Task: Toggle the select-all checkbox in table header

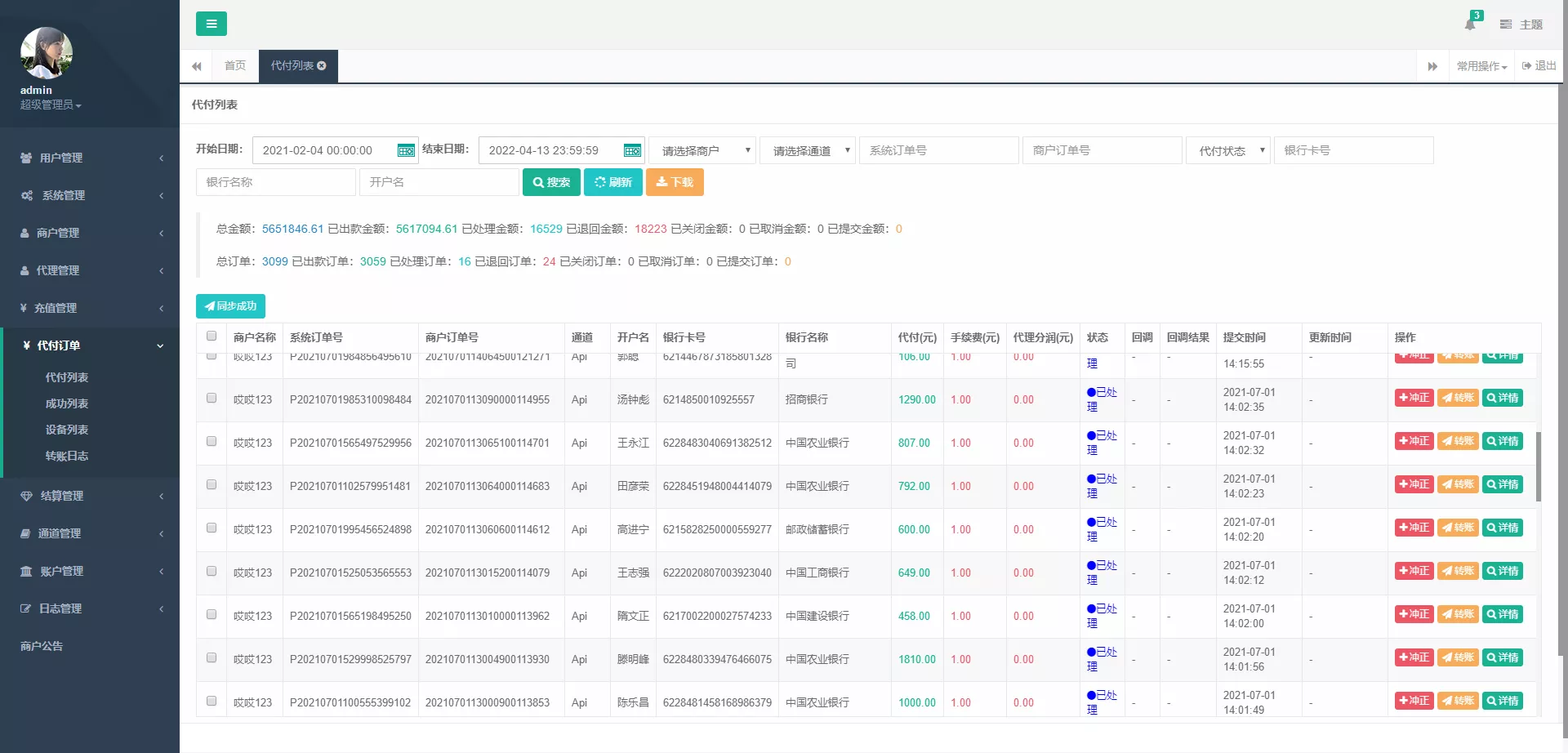Action: coord(212,336)
